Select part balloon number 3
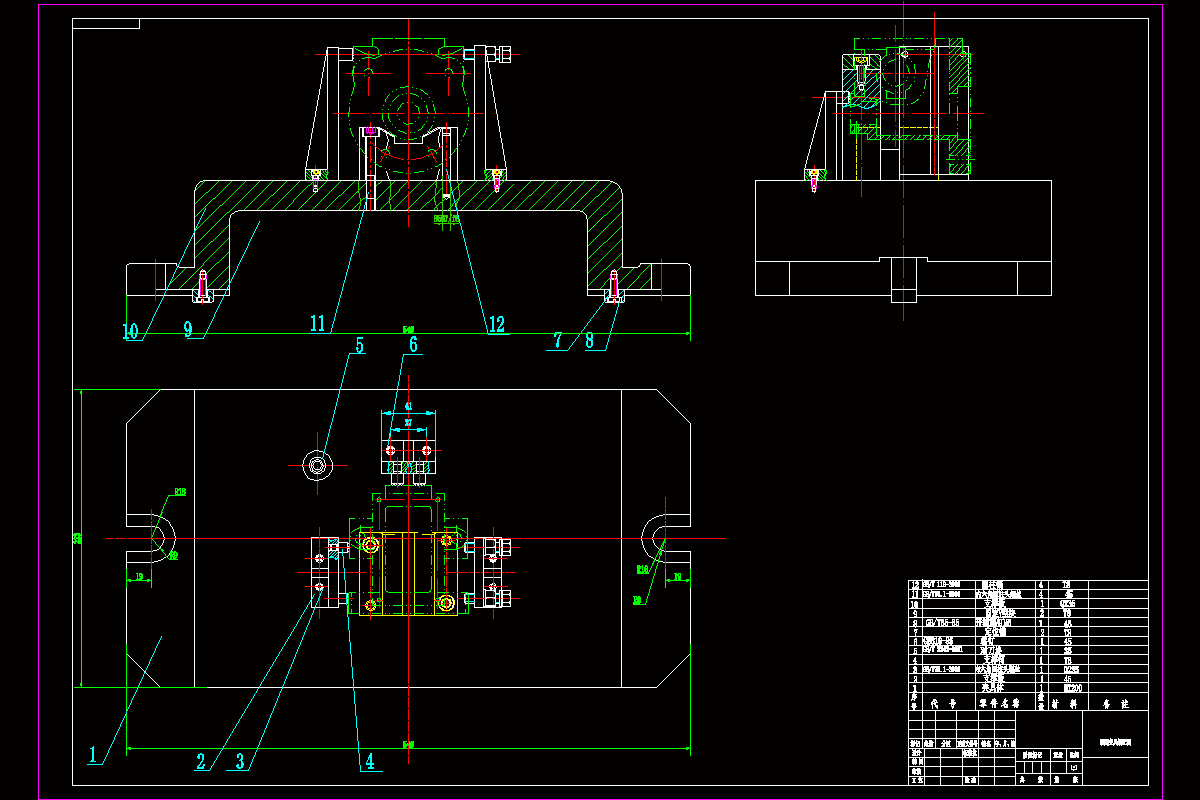 239,761
